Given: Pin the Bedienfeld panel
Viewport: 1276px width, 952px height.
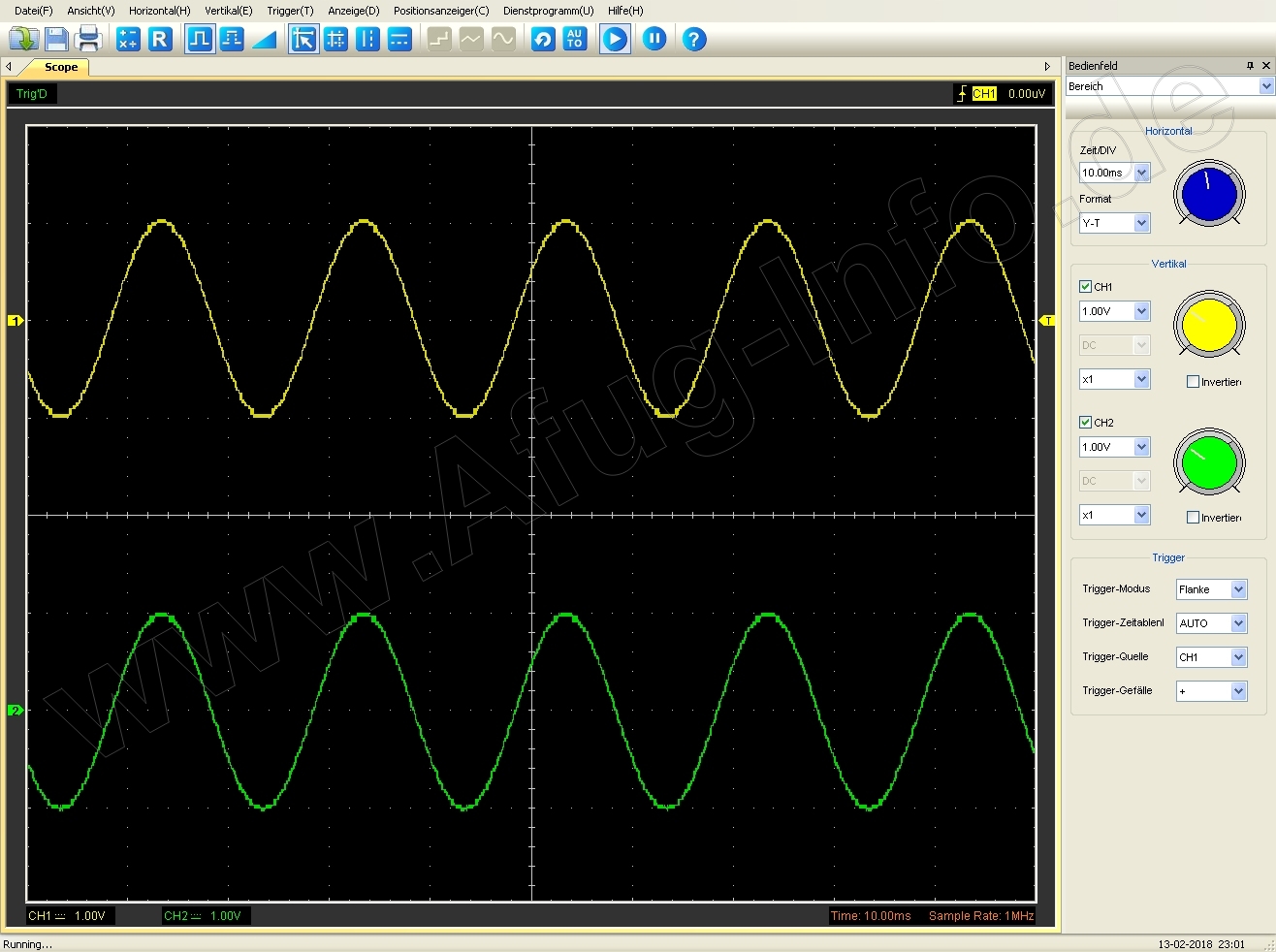Looking at the screenshot, I should 1250,65.
